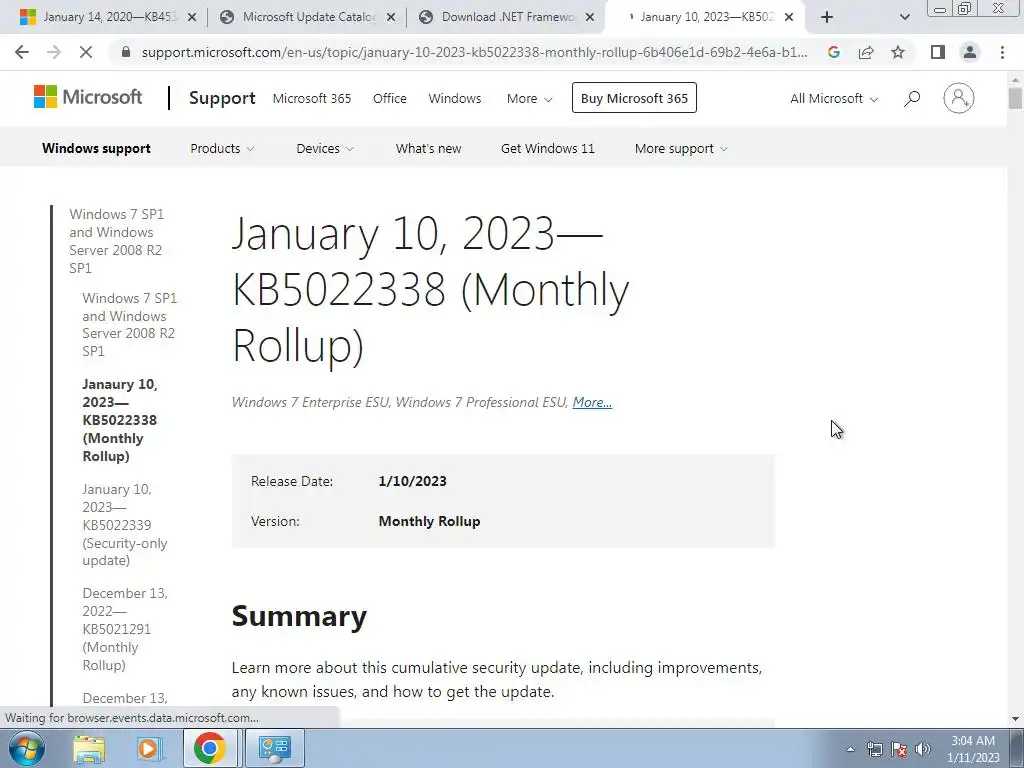Click the Chrome taskbar icon
This screenshot has height=768, width=1024.
click(x=210, y=748)
